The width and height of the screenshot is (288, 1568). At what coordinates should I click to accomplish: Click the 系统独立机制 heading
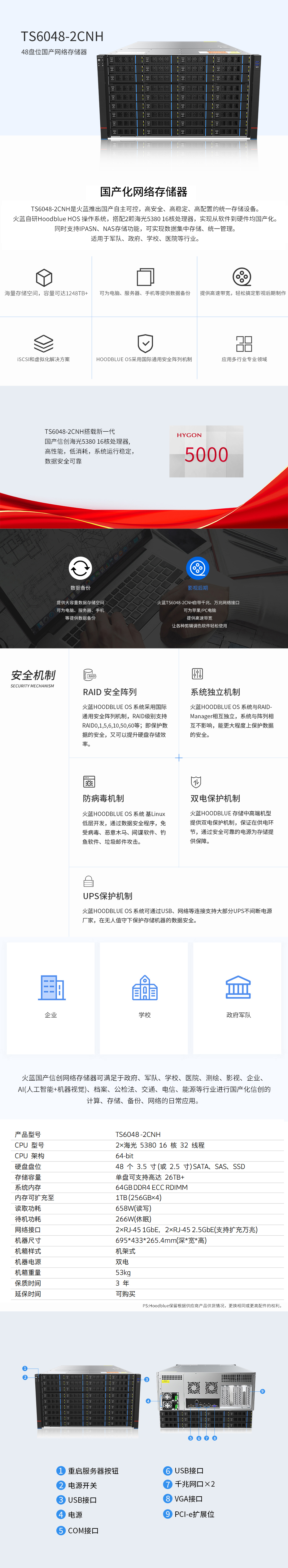pyautogui.click(x=216, y=692)
